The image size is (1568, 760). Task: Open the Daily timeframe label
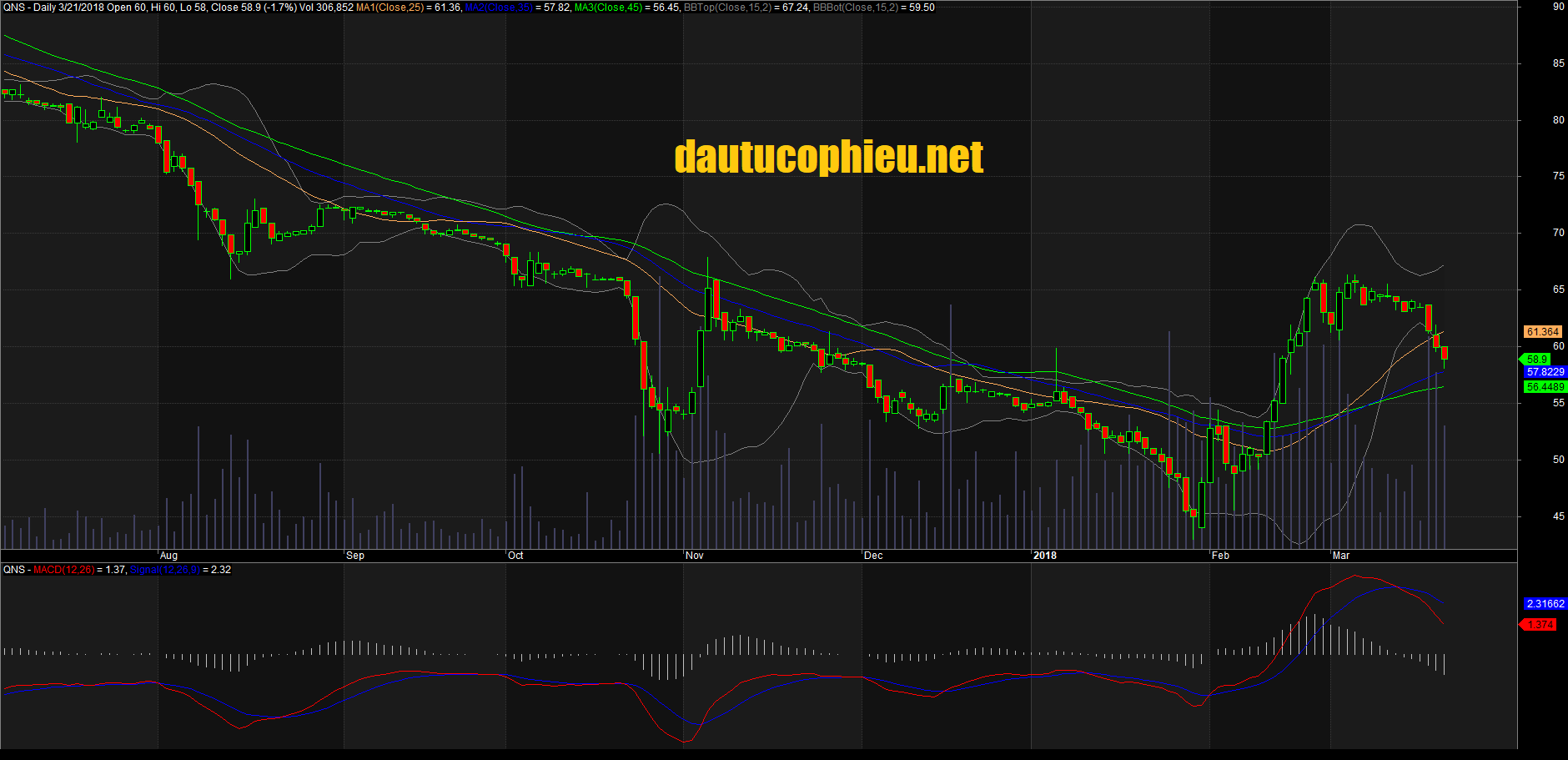46,7
